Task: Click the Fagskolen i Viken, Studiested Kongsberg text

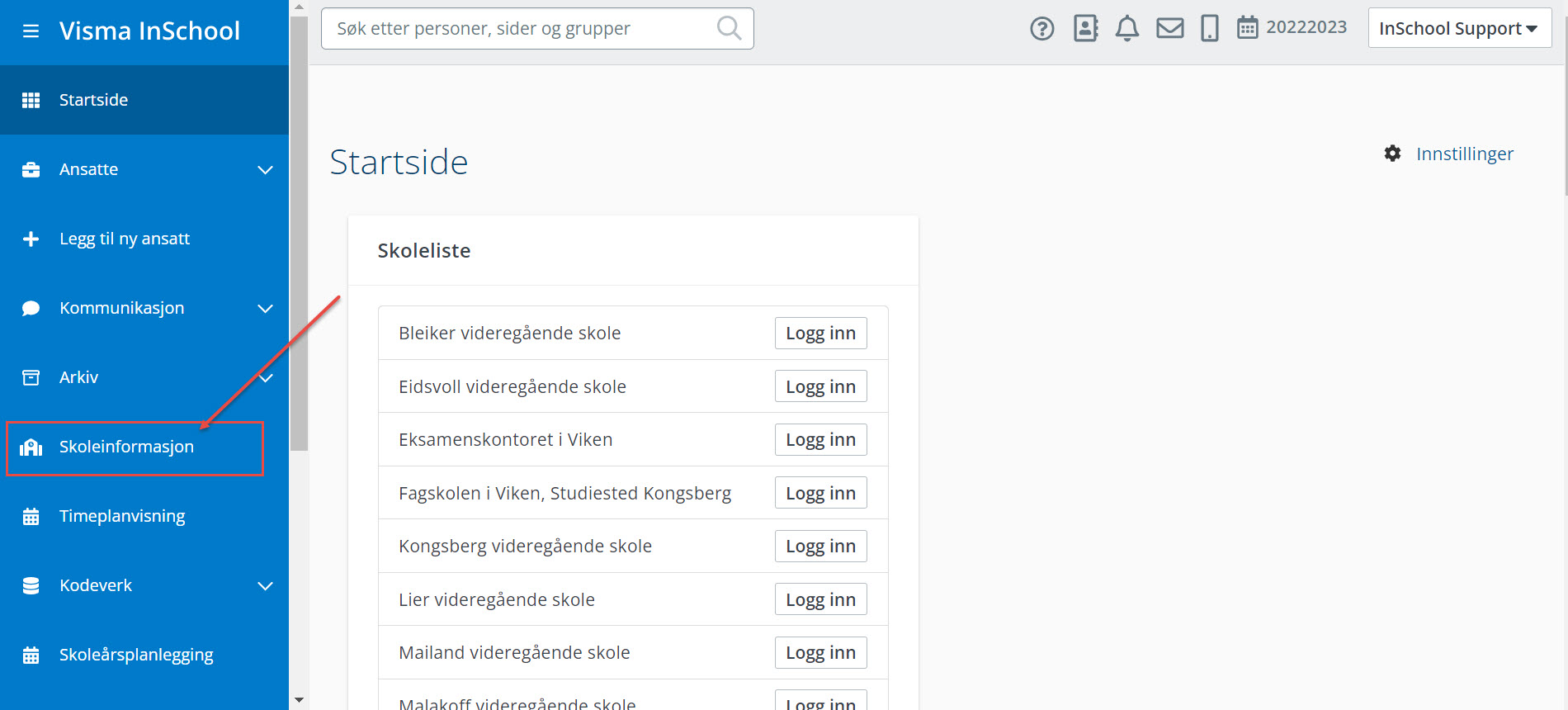Action: click(x=565, y=494)
